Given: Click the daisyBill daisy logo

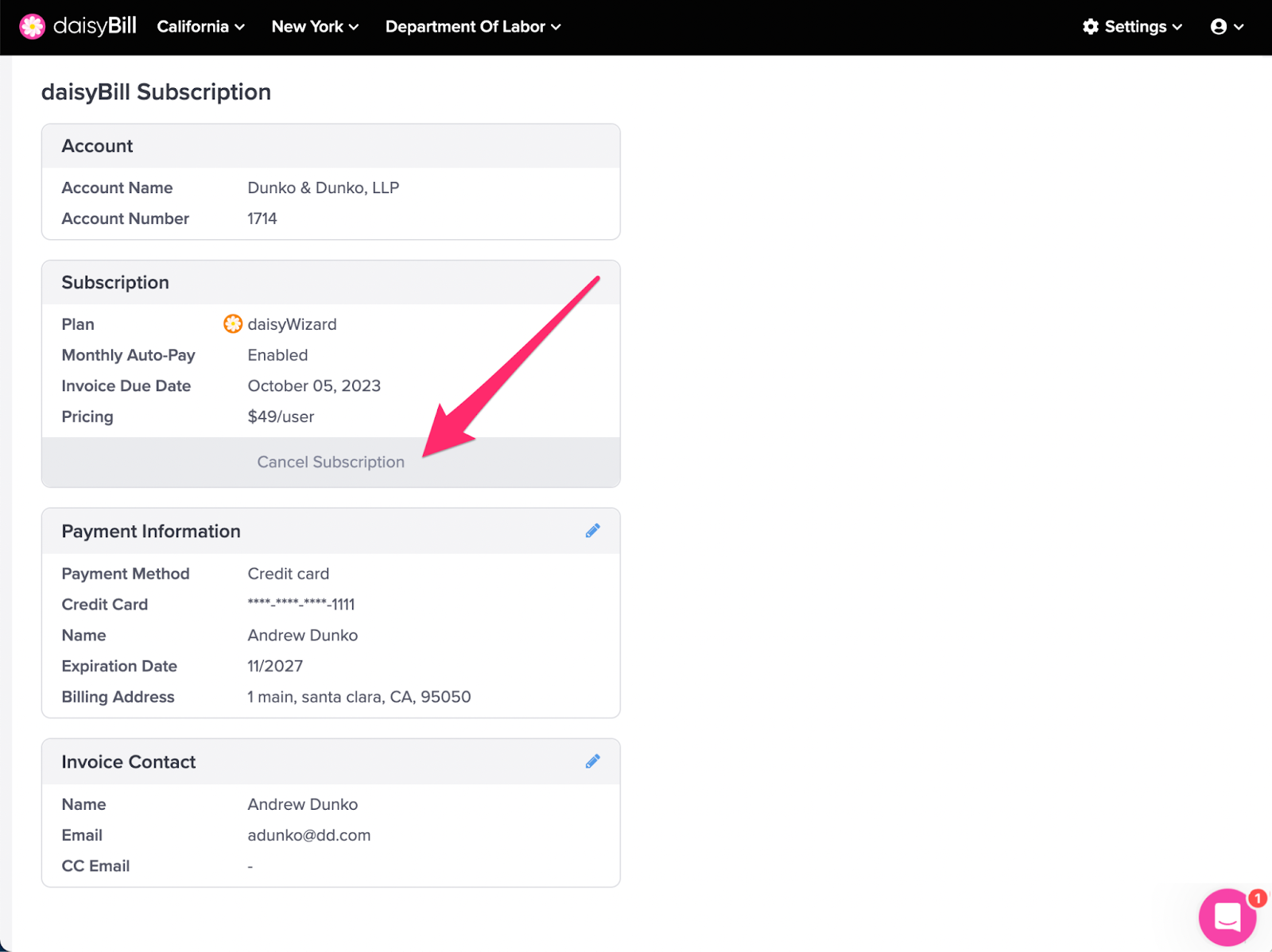Looking at the screenshot, I should pos(32,26).
